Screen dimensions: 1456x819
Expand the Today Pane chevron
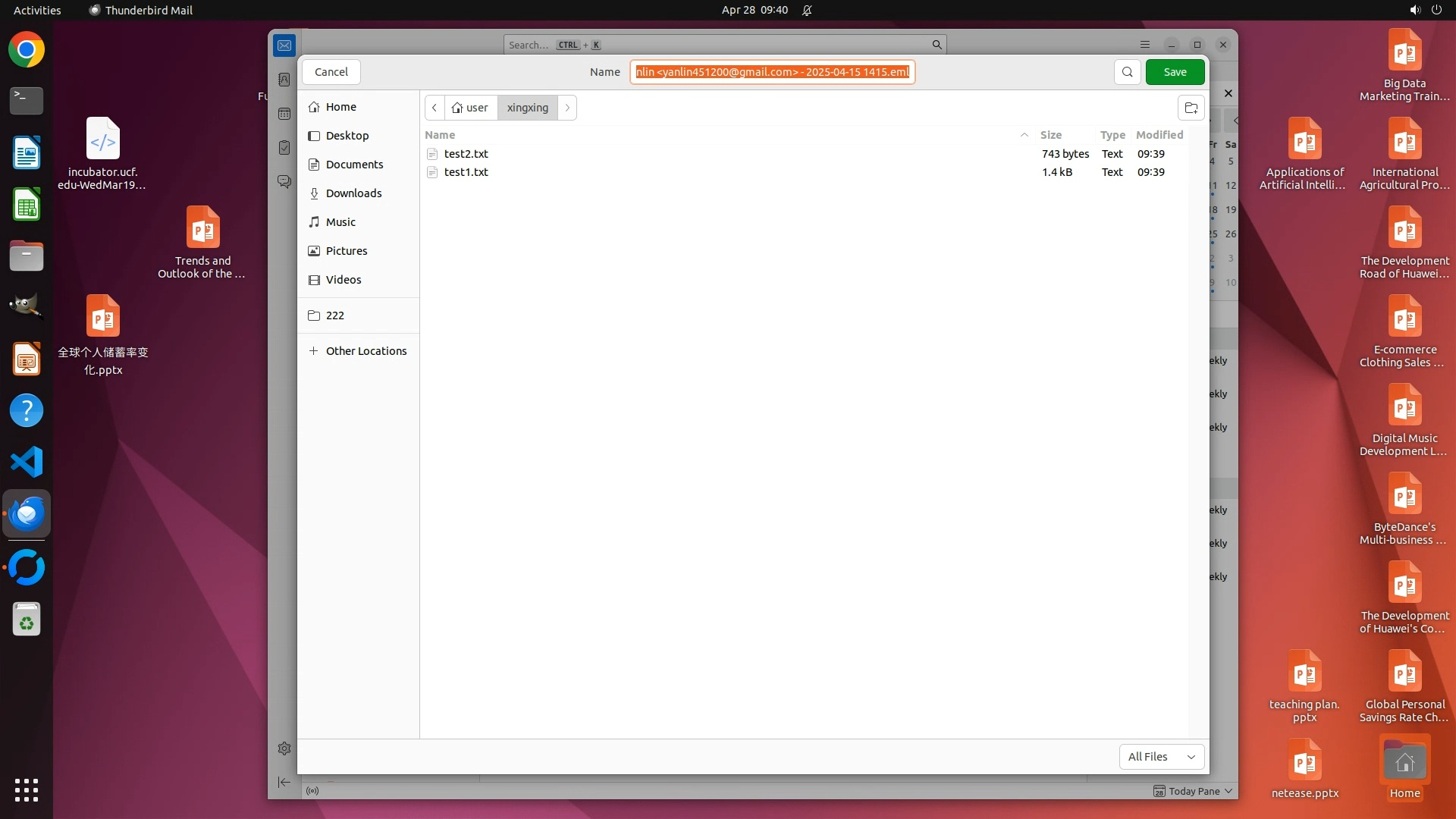pyautogui.click(x=1228, y=791)
